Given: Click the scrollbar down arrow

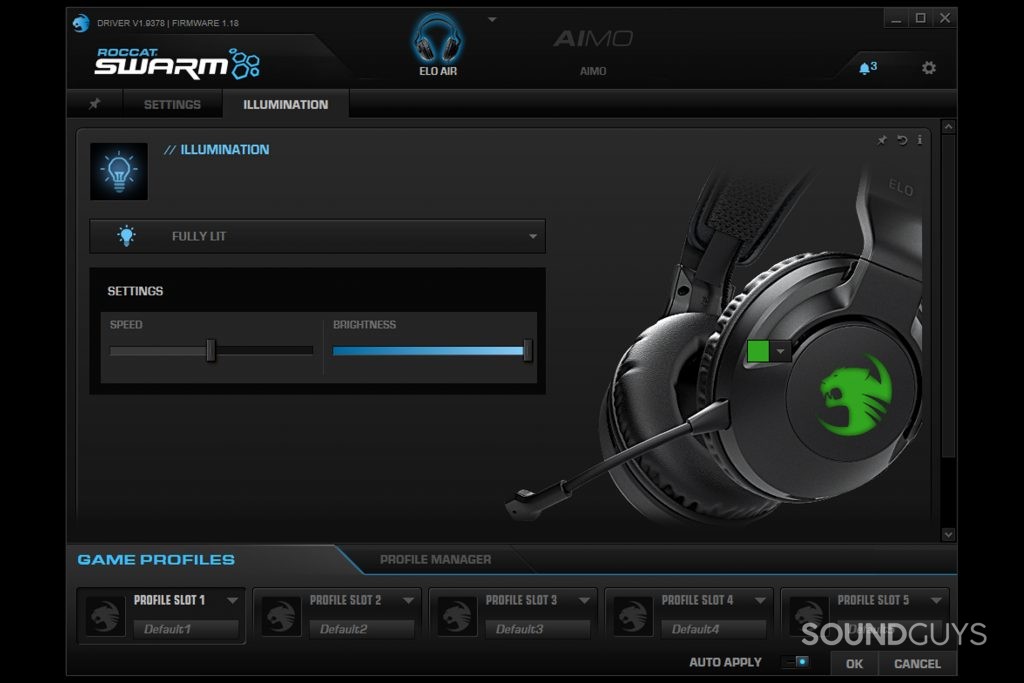Looking at the screenshot, I should click(948, 534).
